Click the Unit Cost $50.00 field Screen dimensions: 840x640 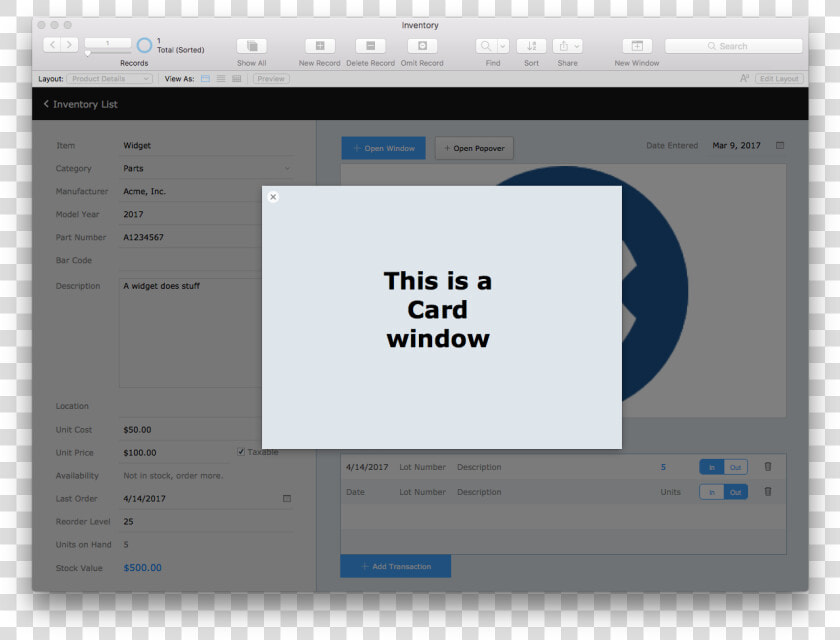[190, 430]
